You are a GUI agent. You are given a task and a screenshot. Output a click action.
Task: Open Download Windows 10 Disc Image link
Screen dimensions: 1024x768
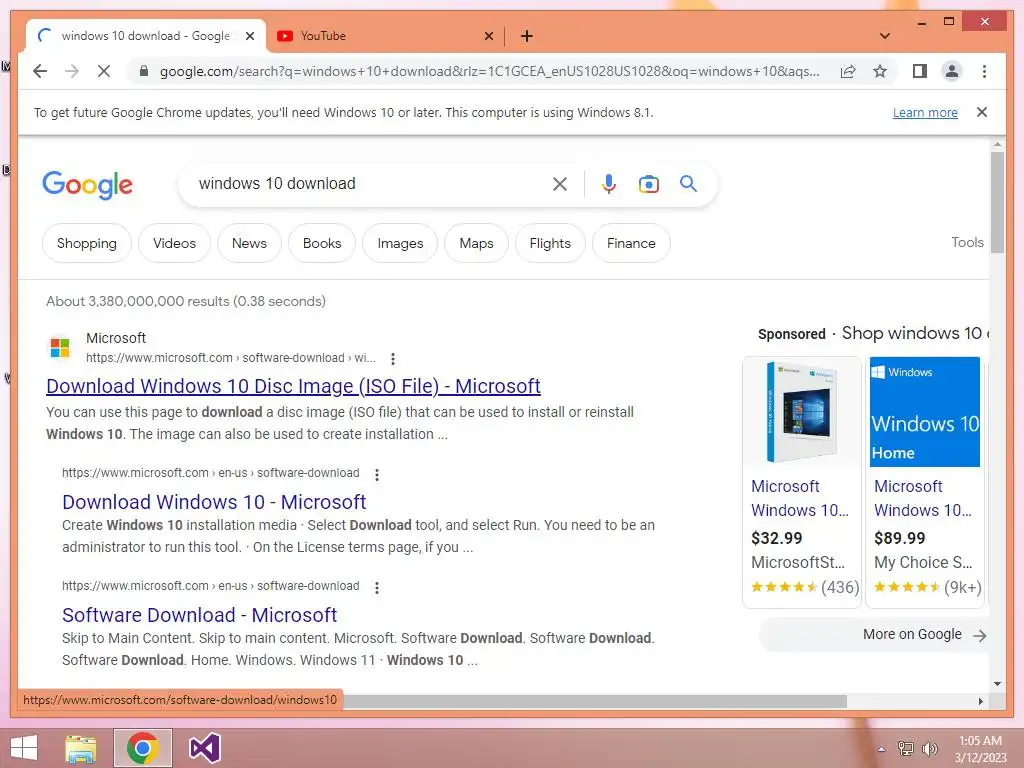[x=293, y=386]
